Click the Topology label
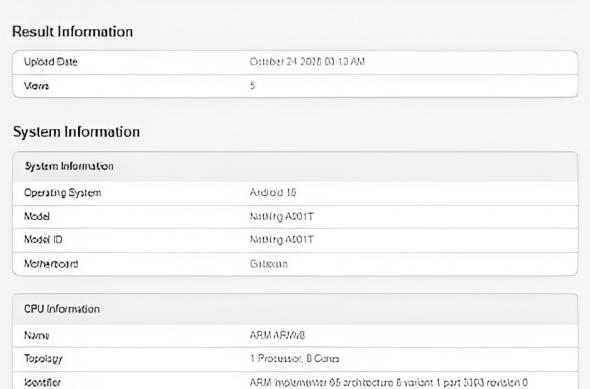 tap(43, 359)
